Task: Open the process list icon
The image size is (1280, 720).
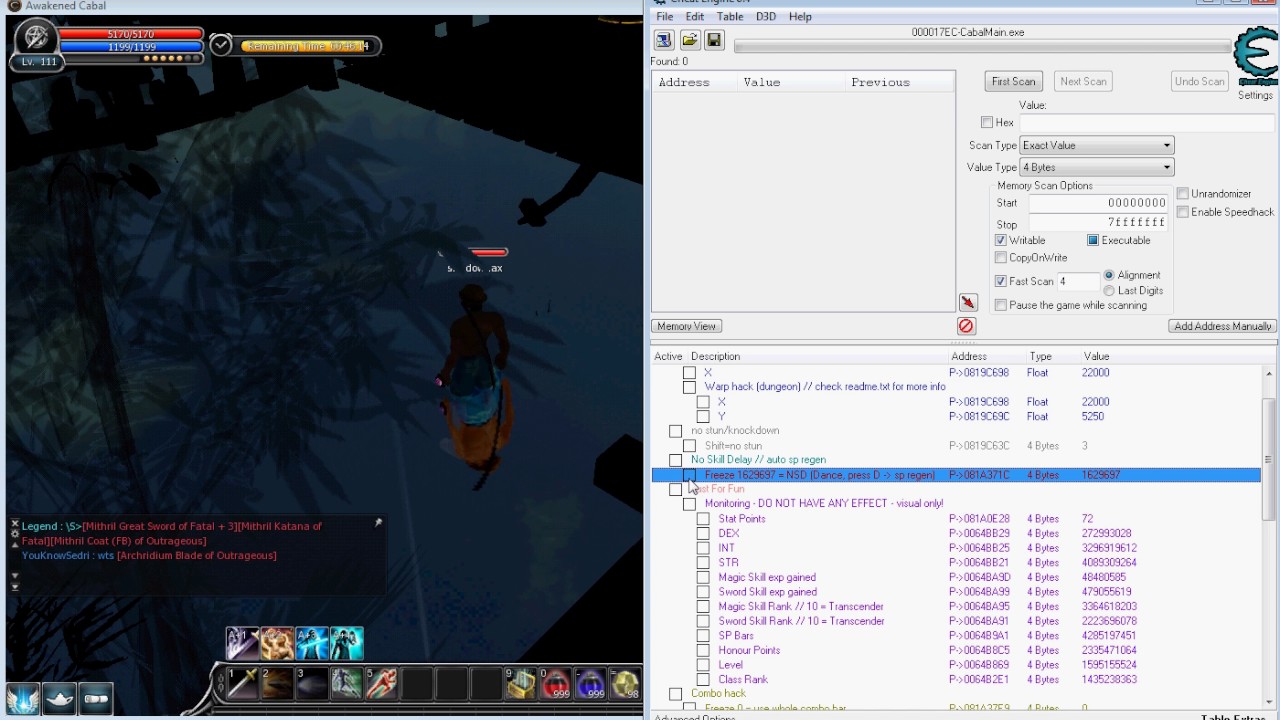Action: 664,40
